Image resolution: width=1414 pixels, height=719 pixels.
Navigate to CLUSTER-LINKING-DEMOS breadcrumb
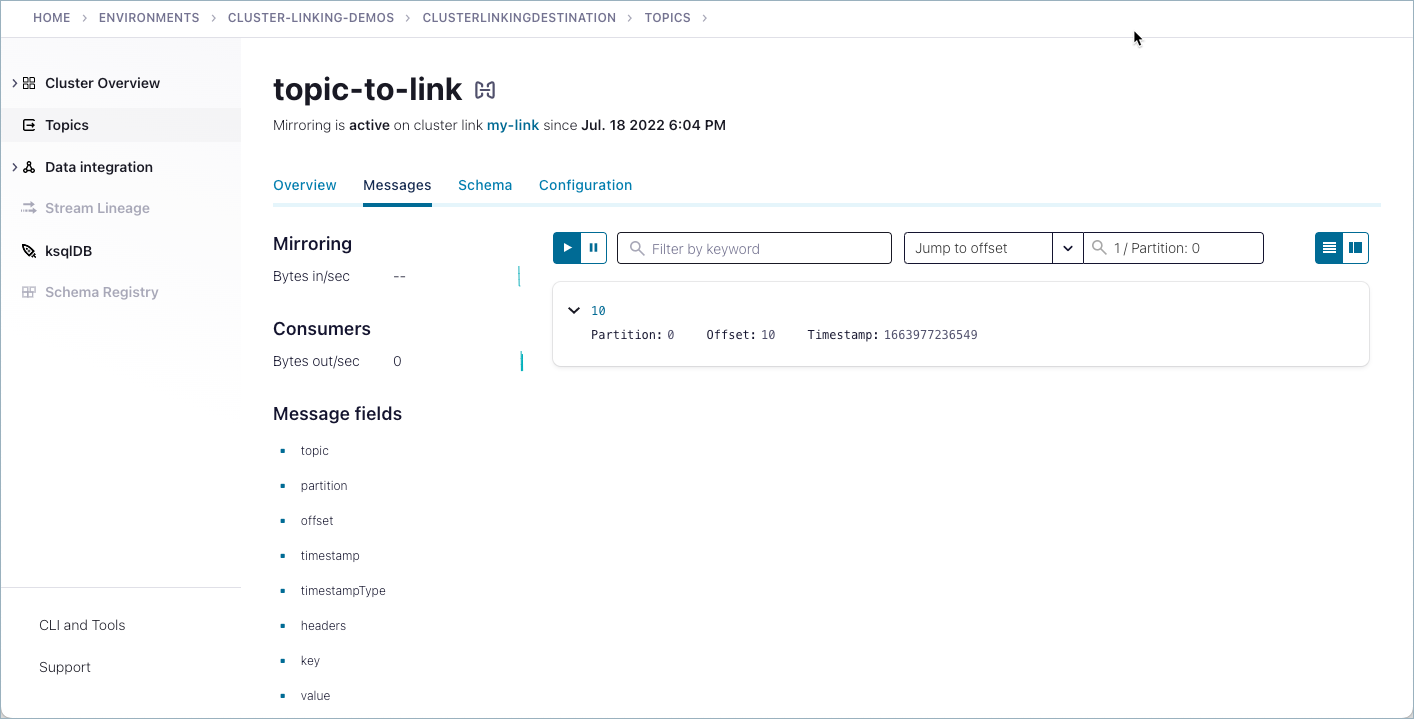coord(311,17)
